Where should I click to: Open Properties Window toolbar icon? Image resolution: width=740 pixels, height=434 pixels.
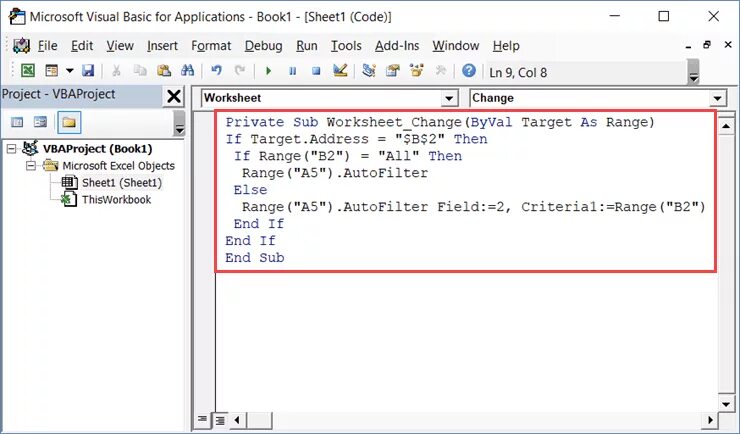point(393,71)
